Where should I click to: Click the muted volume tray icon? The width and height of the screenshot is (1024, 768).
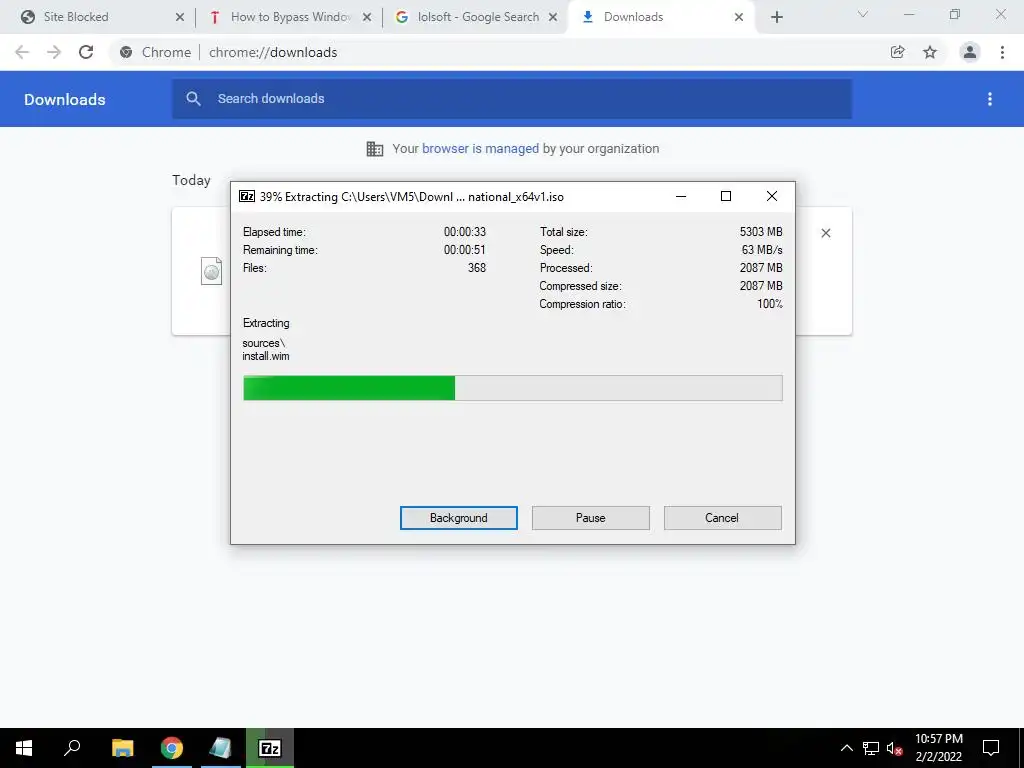pos(895,748)
